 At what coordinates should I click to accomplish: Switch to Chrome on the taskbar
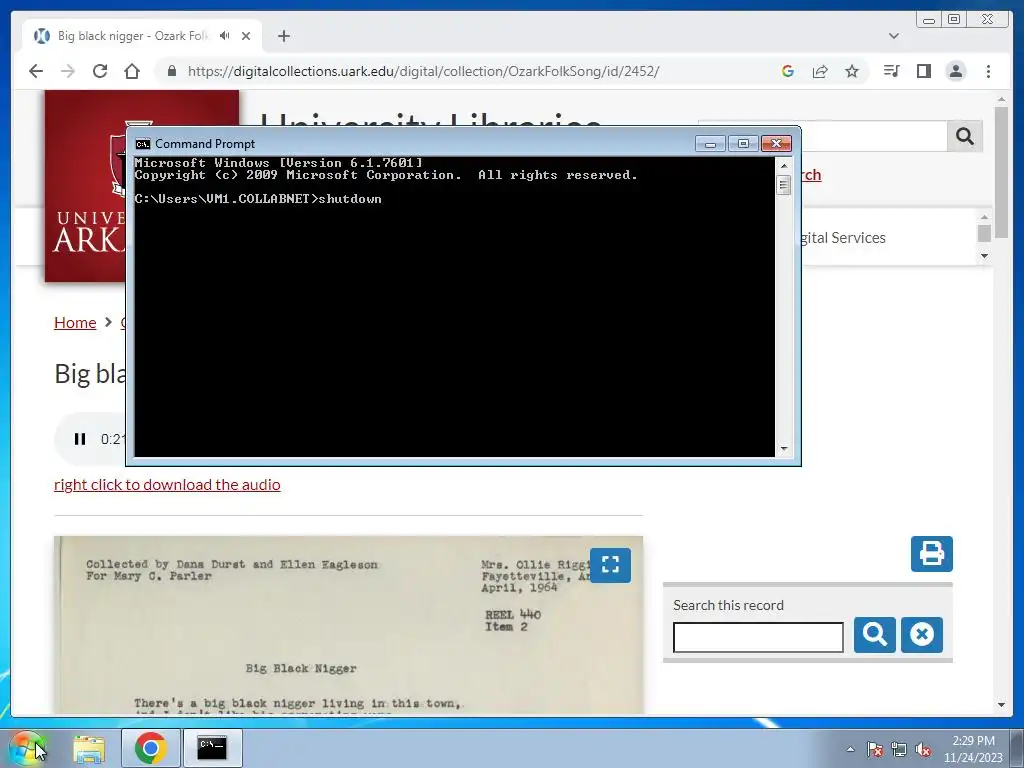[150, 748]
